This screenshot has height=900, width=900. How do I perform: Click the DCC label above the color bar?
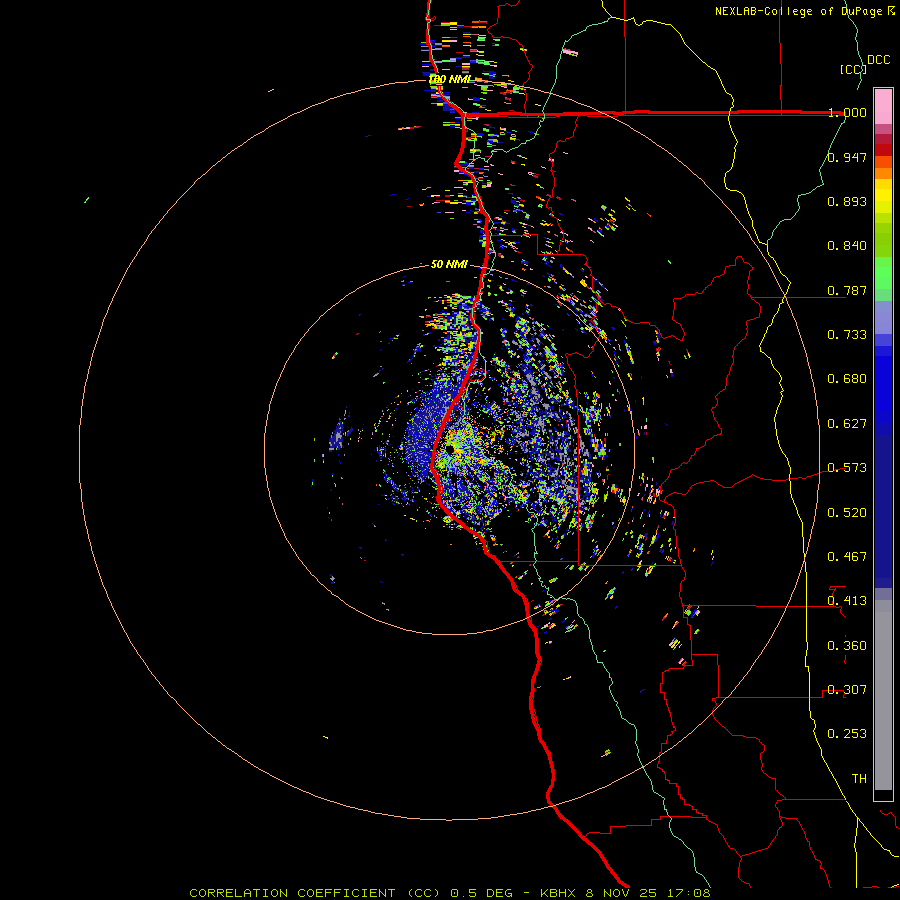coord(879,60)
